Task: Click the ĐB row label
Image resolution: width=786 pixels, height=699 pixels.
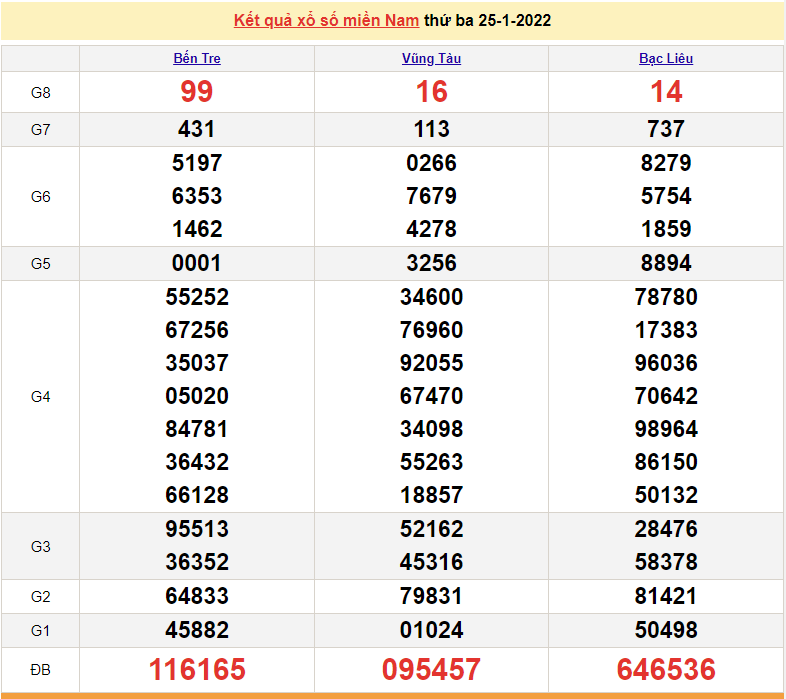Action: point(41,669)
